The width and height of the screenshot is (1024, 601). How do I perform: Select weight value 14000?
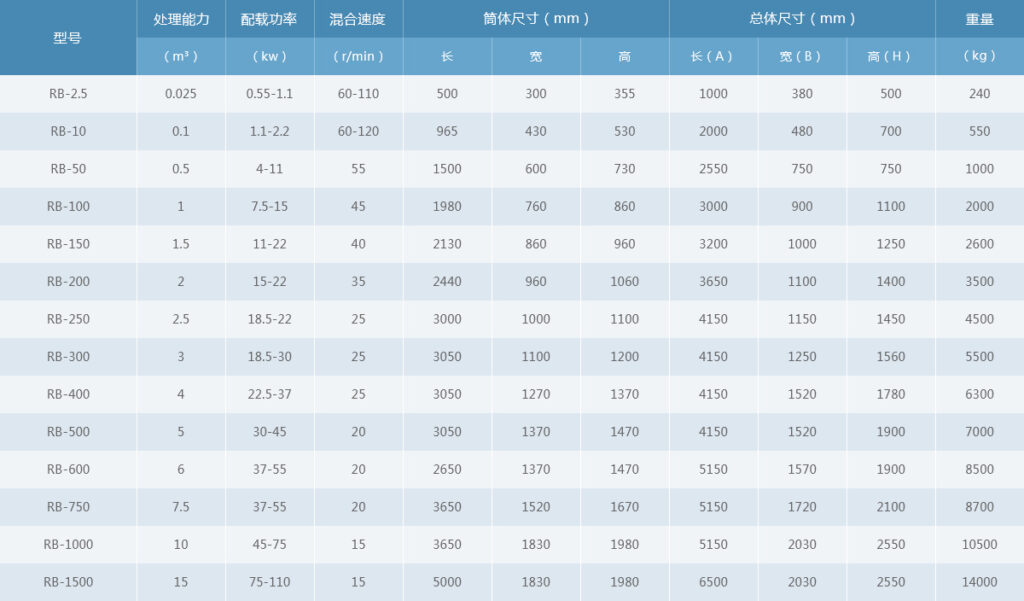pos(979,582)
